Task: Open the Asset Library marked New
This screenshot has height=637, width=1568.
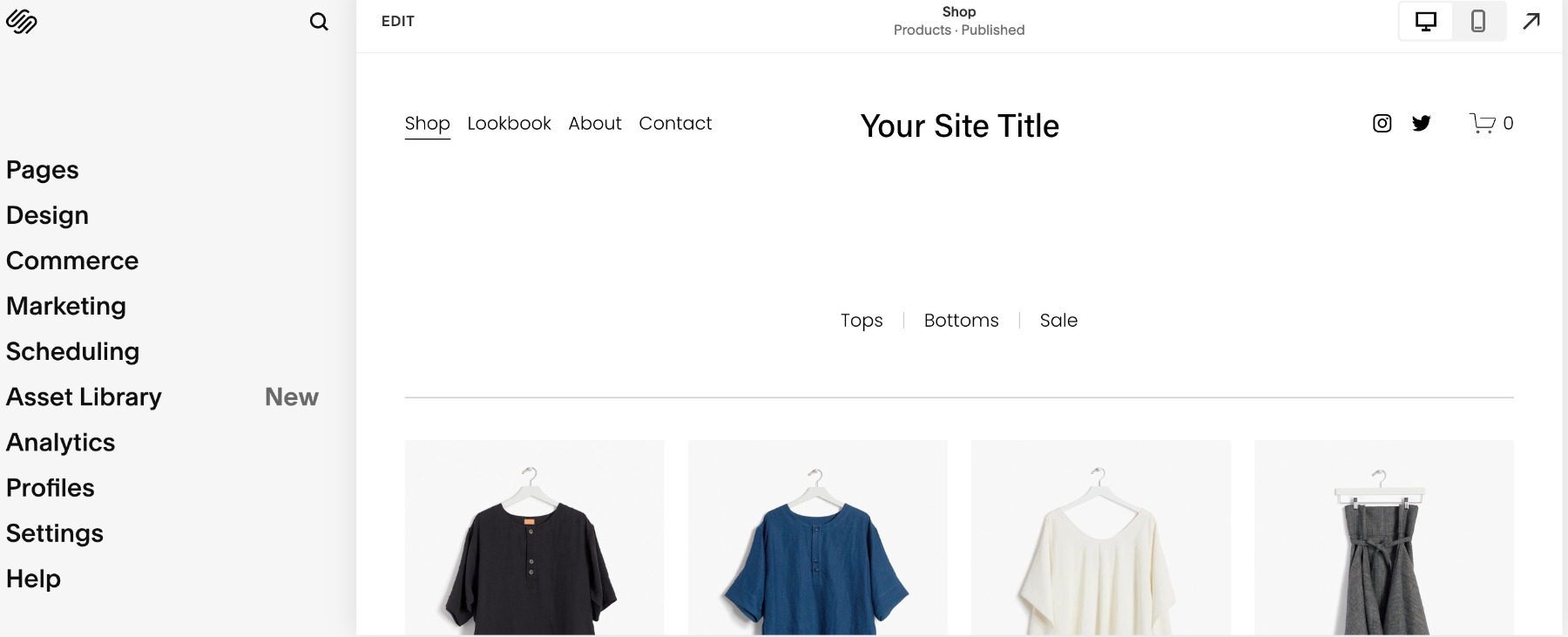Action: tap(84, 396)
